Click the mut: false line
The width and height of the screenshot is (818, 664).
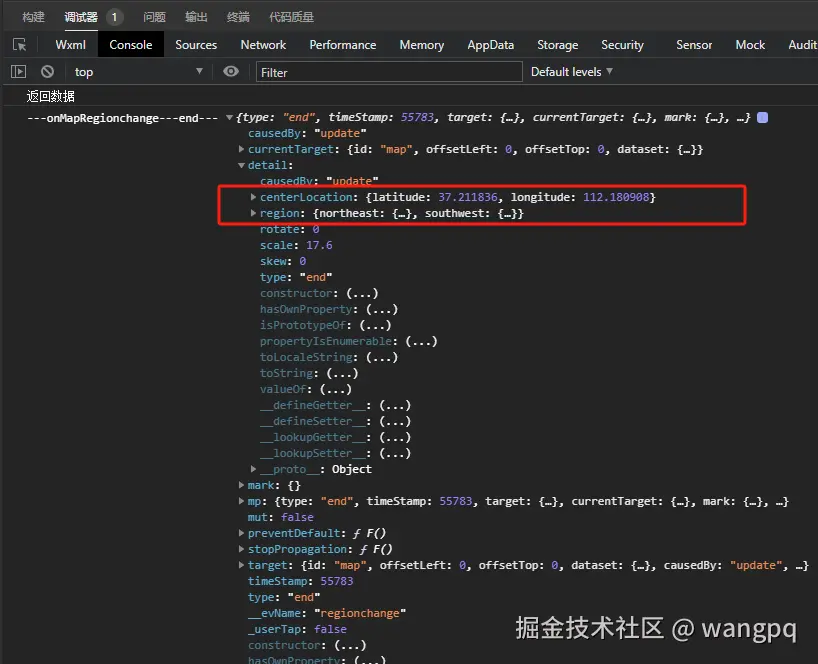coord(281,517)
